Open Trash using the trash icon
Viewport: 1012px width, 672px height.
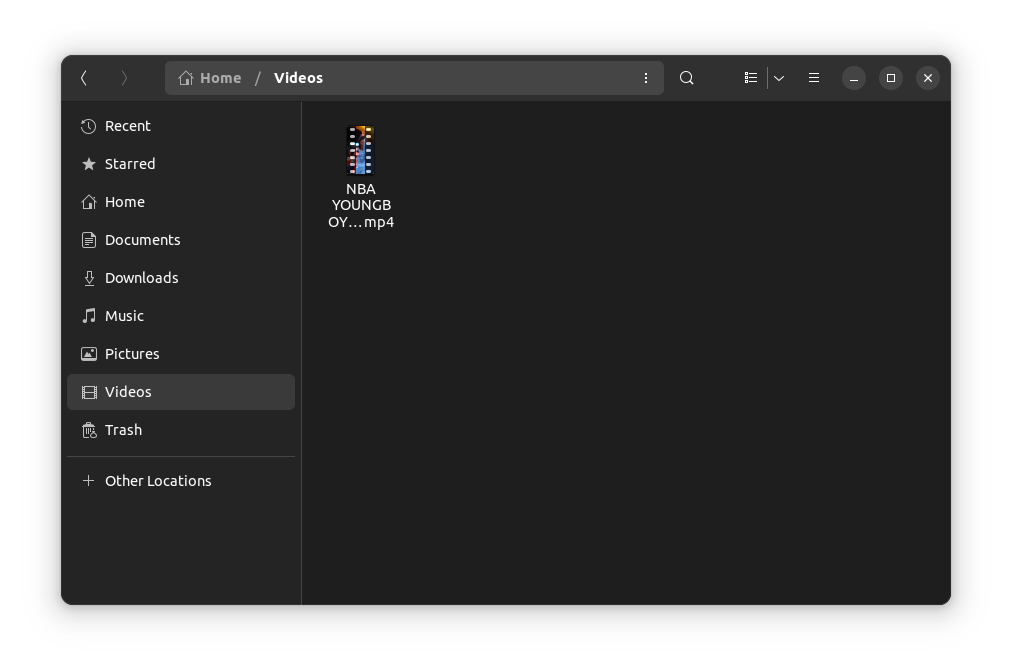pyautogui.click(x=88, y=429)
